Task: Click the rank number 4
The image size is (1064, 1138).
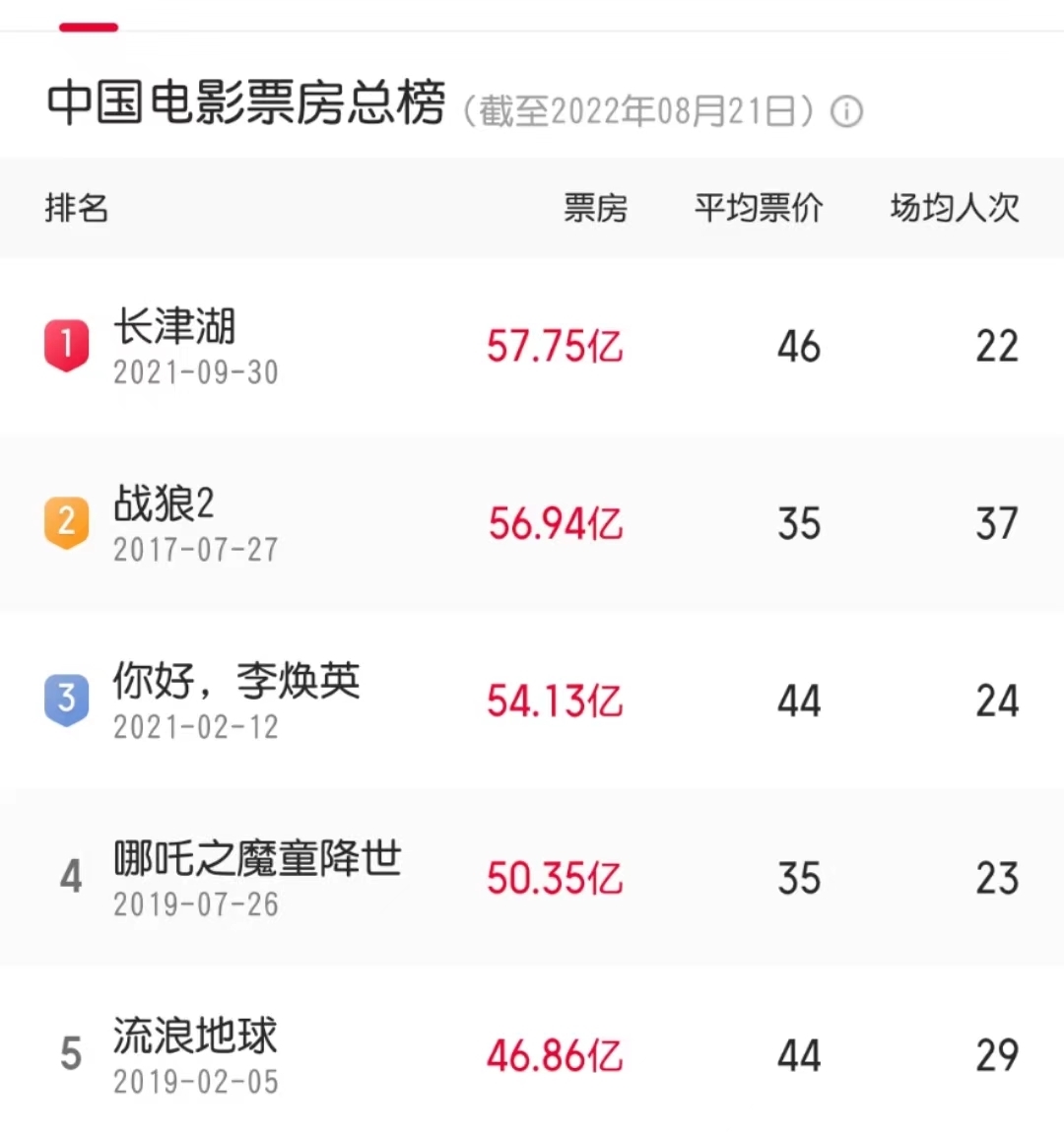Action: click(70, 877)
